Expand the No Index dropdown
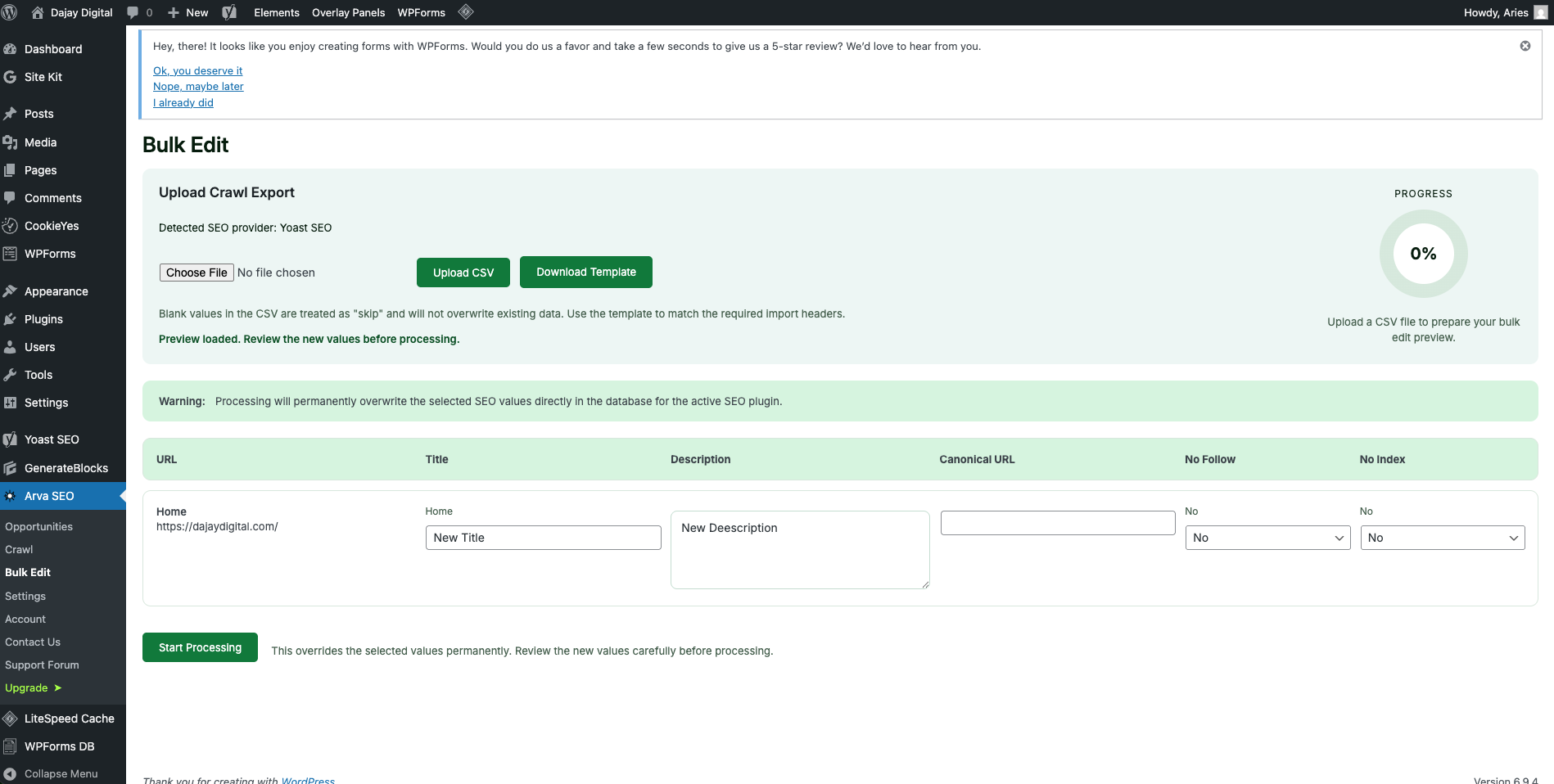The height and width of the screenshot is (784, 1554). click(x=1442, y=538)
